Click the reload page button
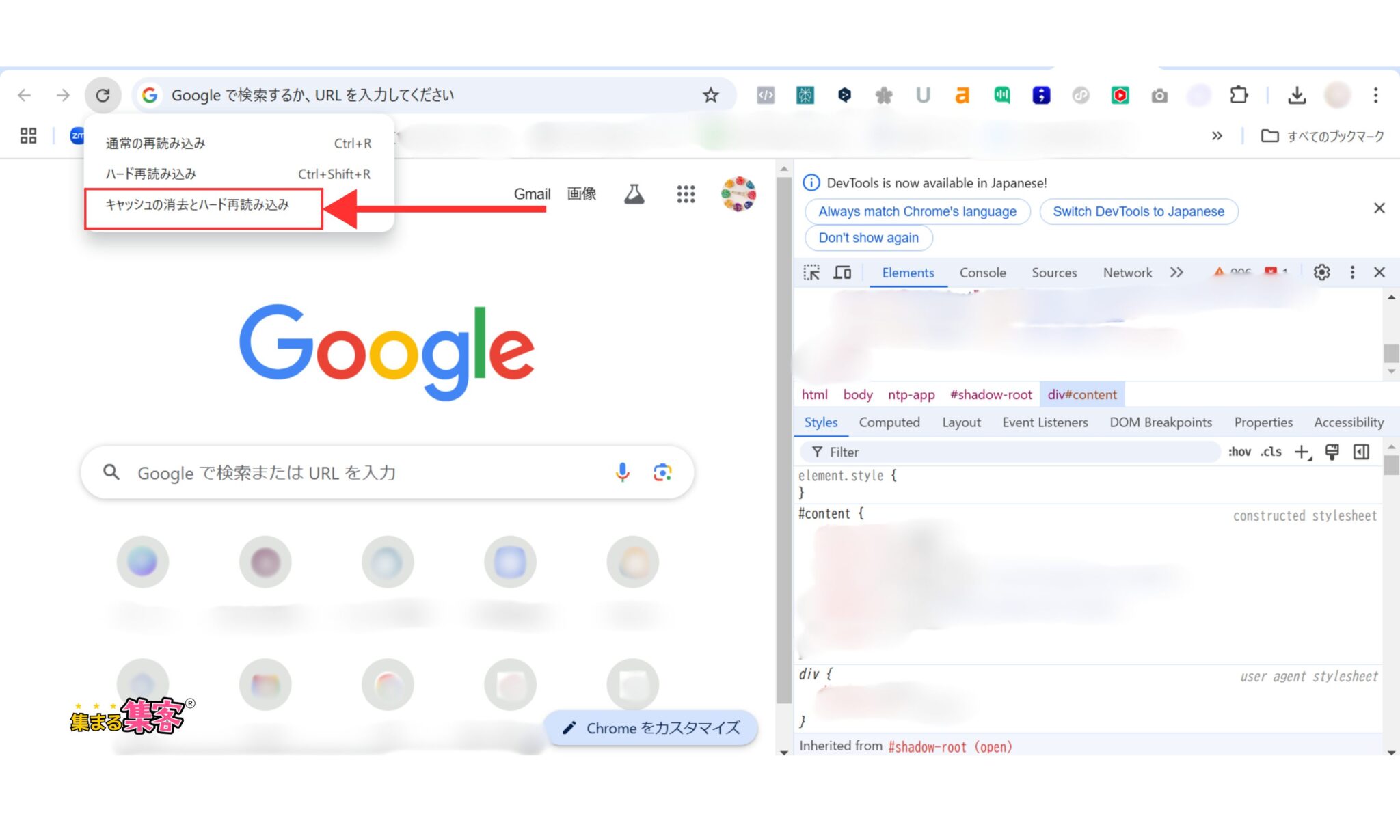The height and width of the screenshot is (840, 1400). (x=103, y=95)
